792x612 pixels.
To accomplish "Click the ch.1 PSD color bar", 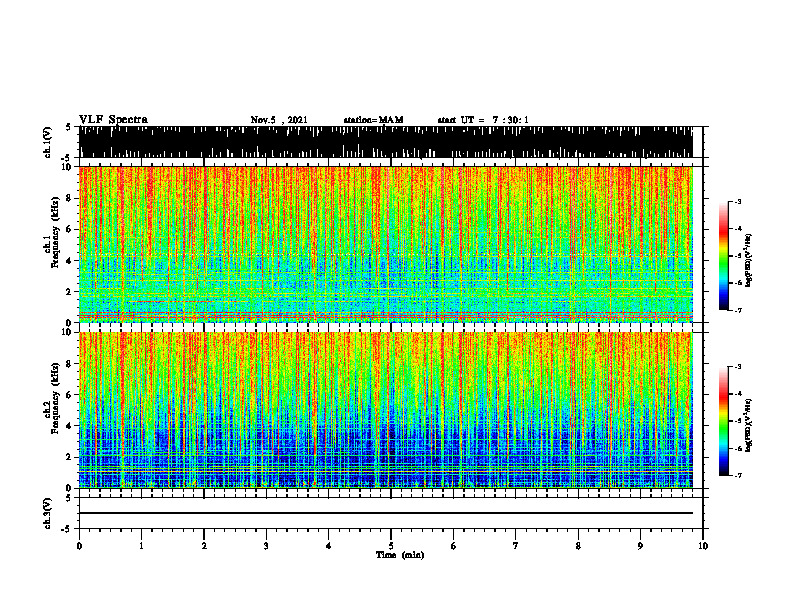I will pos(723,256).
